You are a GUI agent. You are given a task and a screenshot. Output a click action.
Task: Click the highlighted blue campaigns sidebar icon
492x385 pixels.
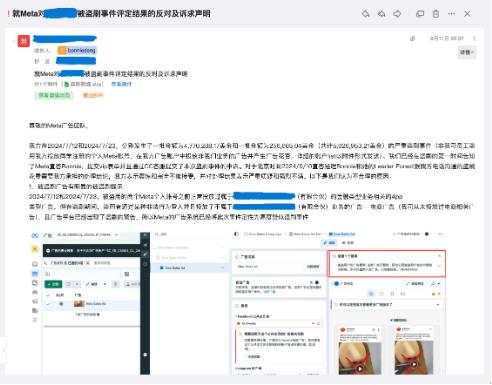(35, 274)
